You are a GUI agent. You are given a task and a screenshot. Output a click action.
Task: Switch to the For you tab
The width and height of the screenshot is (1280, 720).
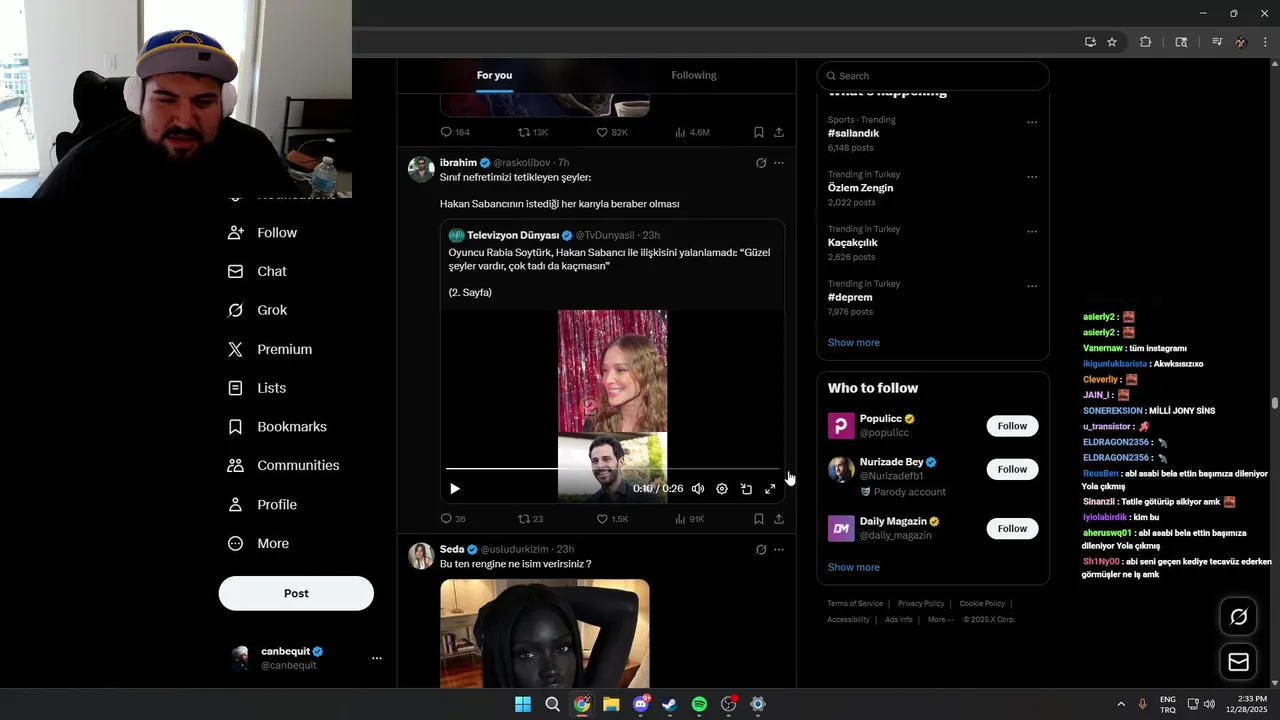[494, 75]
